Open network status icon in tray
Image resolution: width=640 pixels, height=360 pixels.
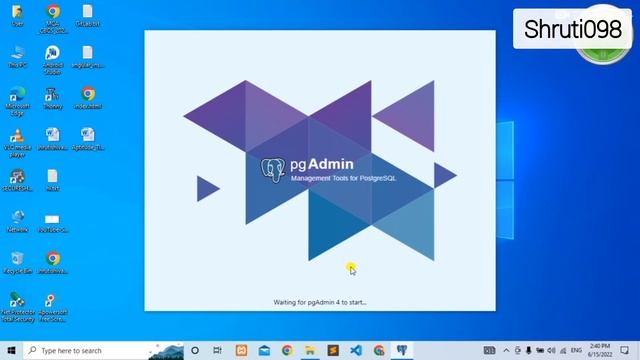click(563, 350)
